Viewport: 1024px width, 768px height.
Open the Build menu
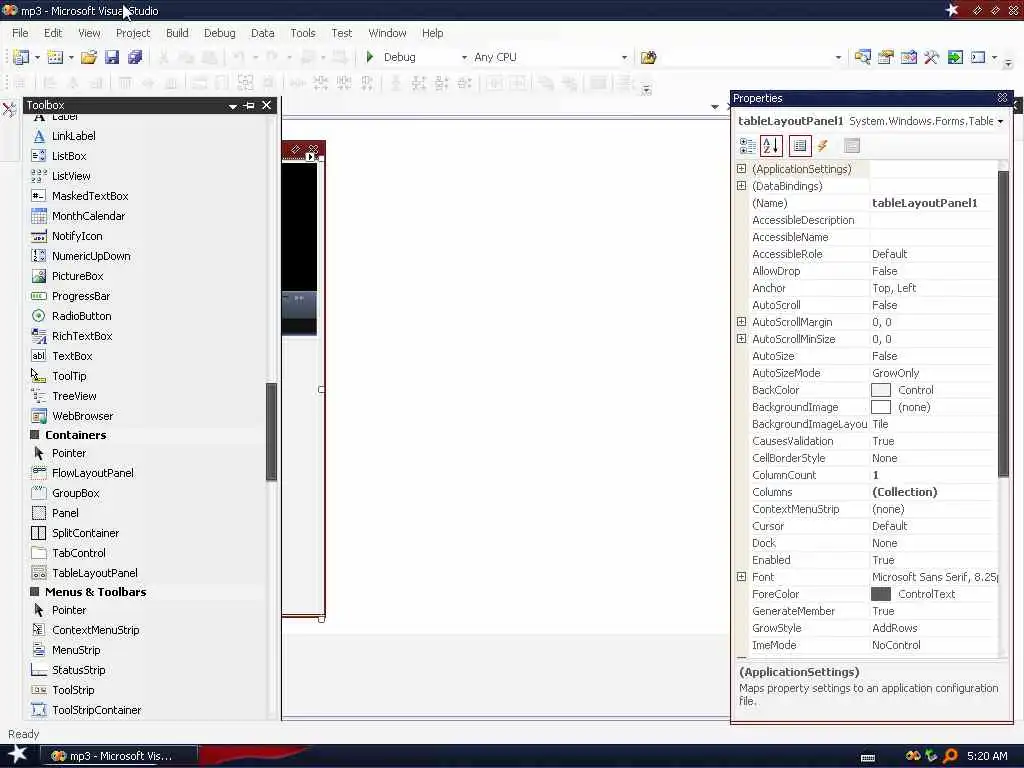coord(177,33)
